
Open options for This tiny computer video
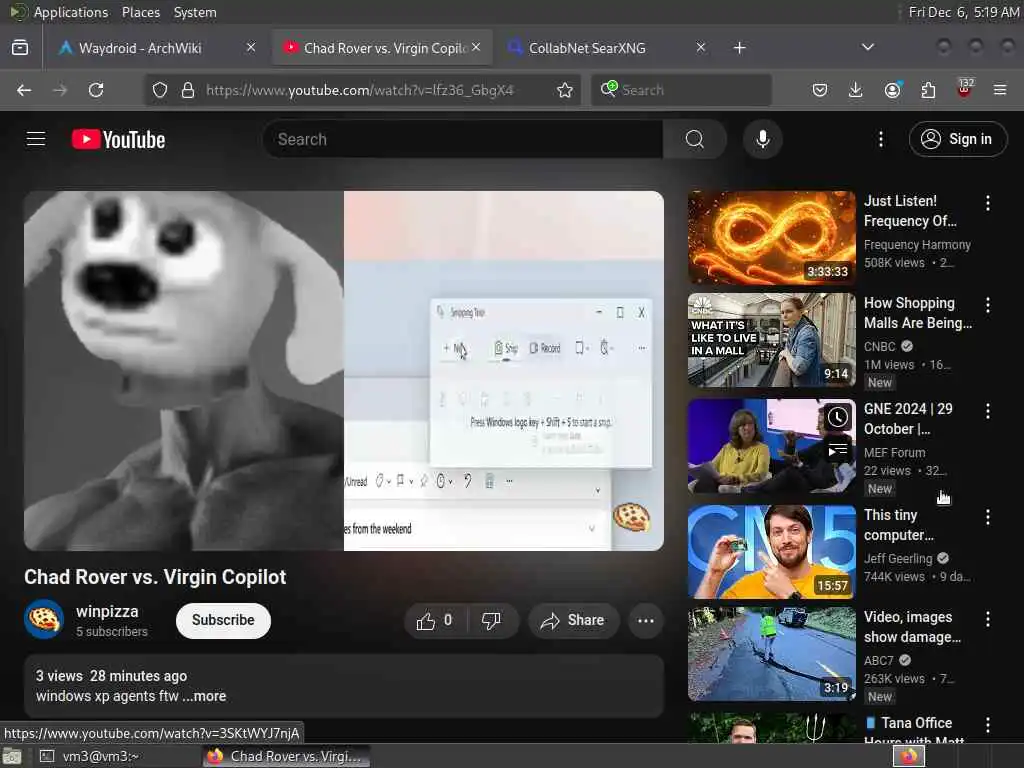pos(987,517)
